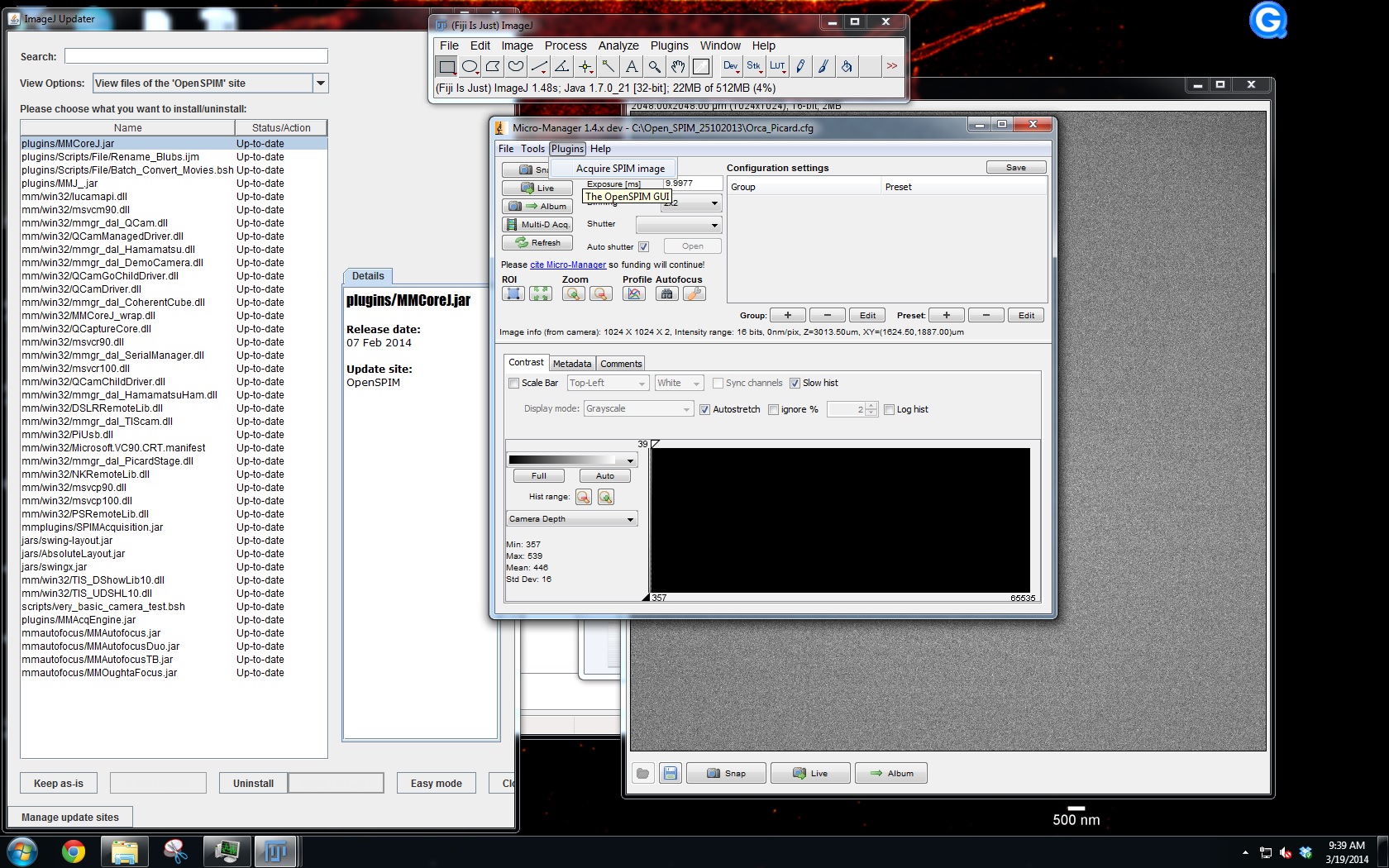
Task: Click the Multi-D Acq. button
Action: tap(537, 225)
